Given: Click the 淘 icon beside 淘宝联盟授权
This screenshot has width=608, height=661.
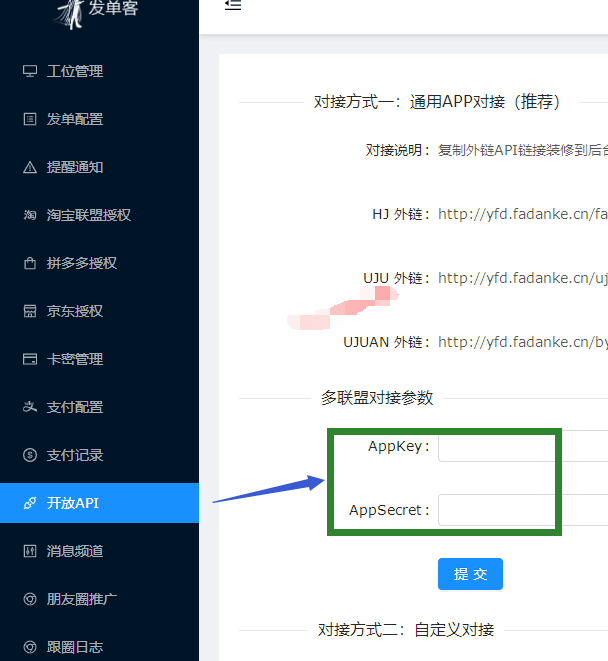Looking at the screenshot, I should point(30,215).
